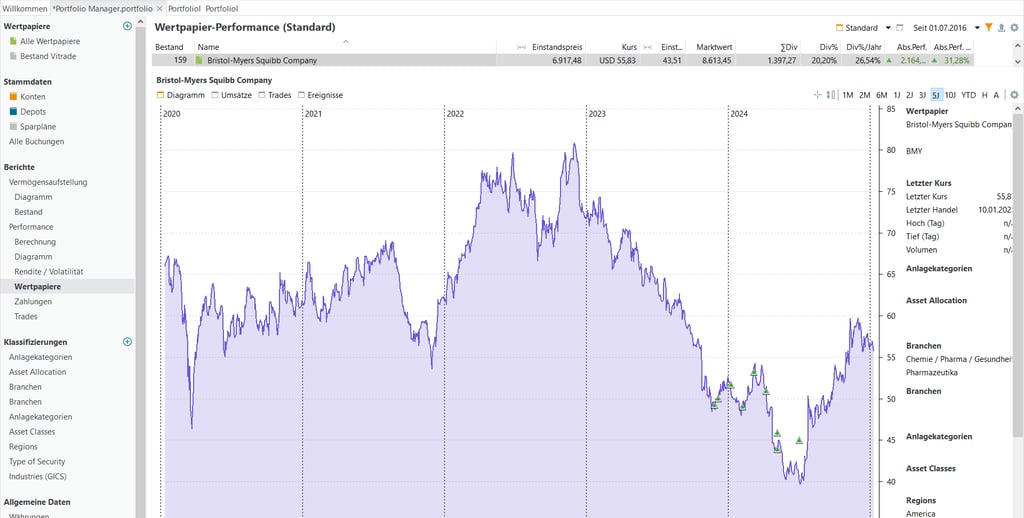The width and height of the screenshot is (1024, 518).
Task: Click the orange Standard view icon
Action: point(839,28)
